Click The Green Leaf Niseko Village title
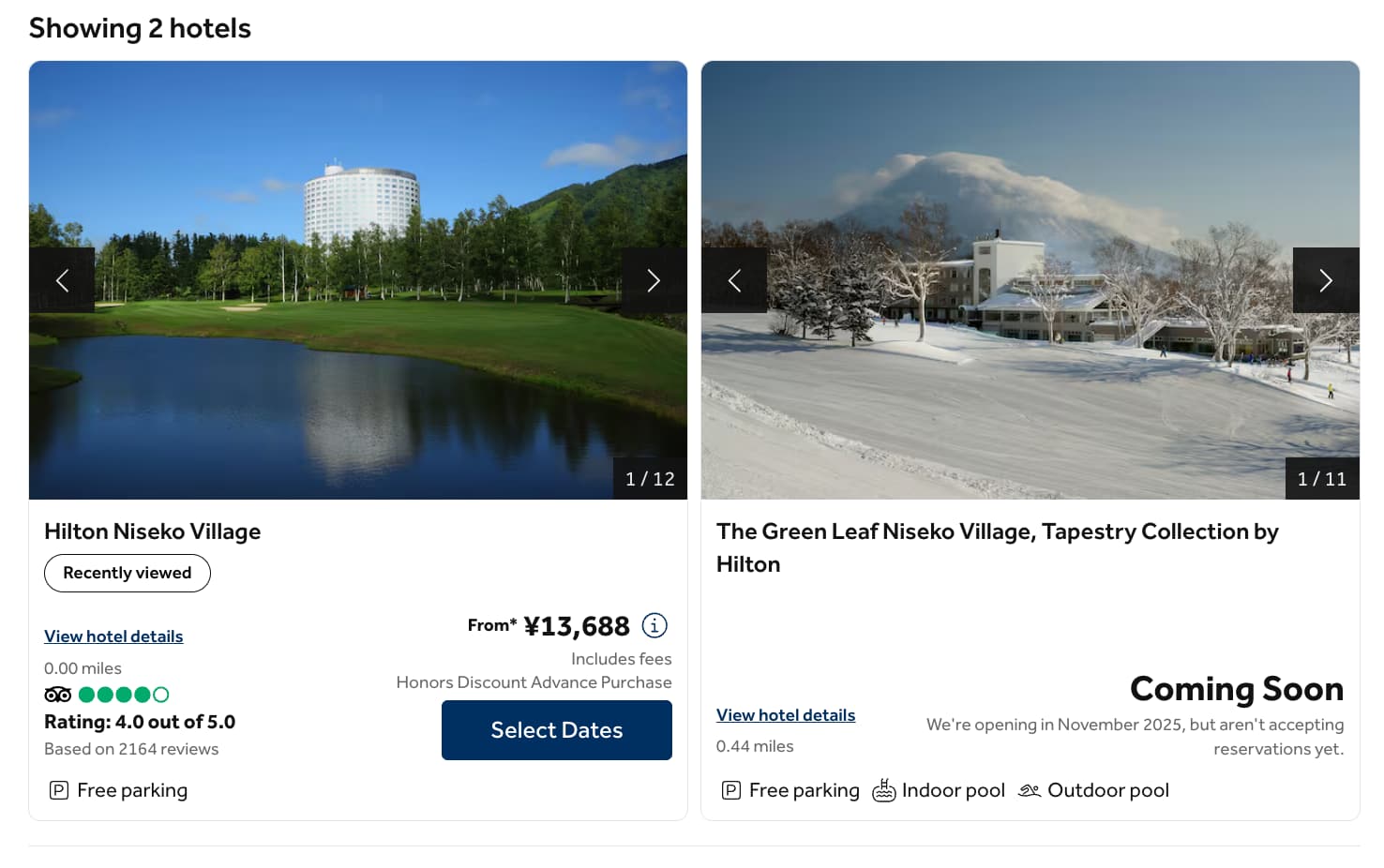Screen dimensions: 1384x868 pyautogui.click(x=997, y=531)
